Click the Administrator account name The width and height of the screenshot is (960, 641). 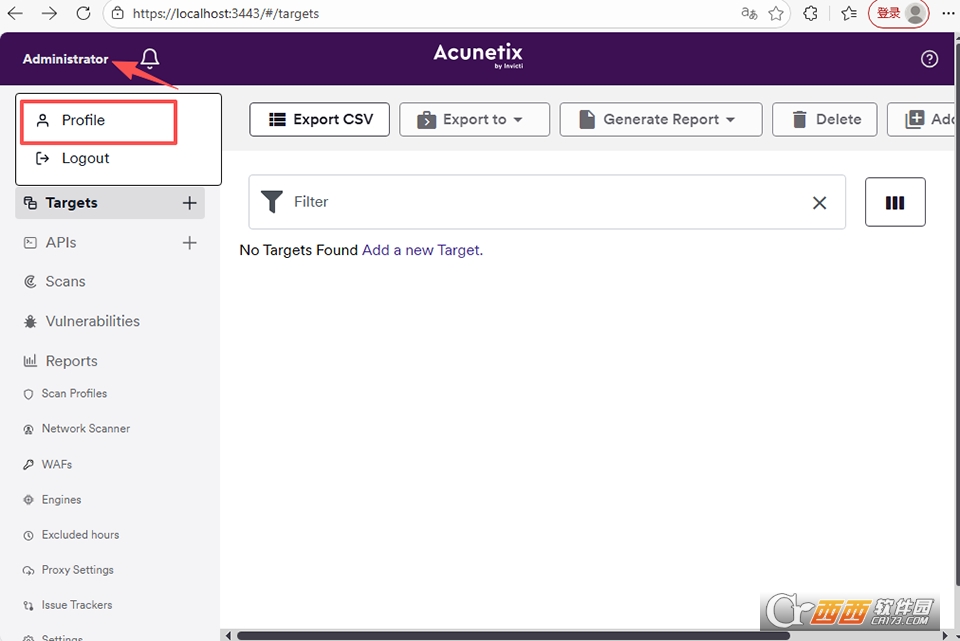pos(66,59)
